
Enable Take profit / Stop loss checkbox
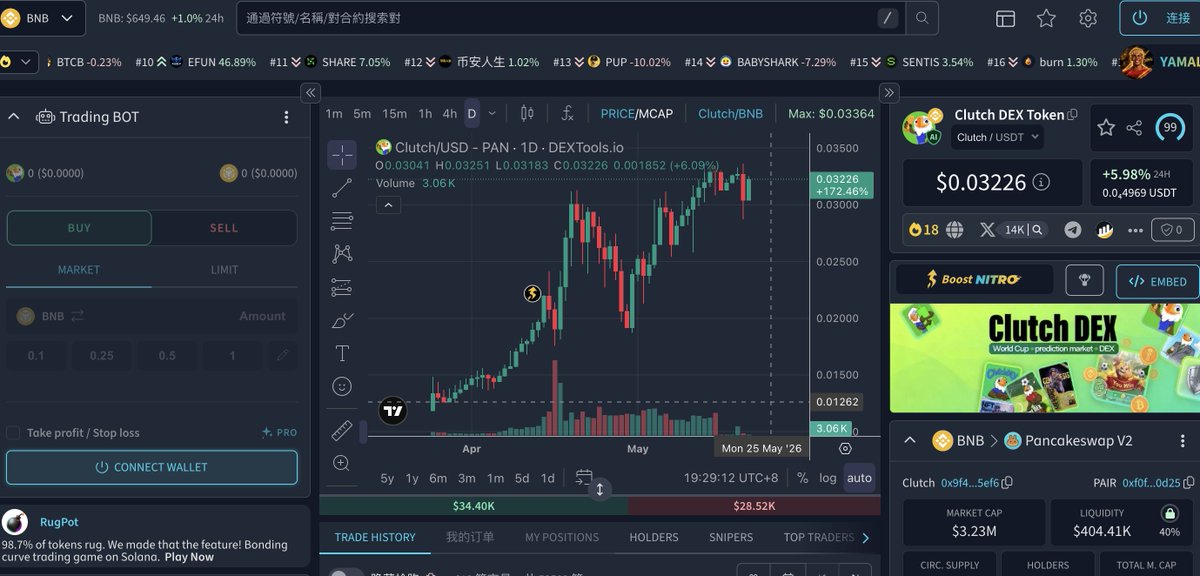coord(13,433)
